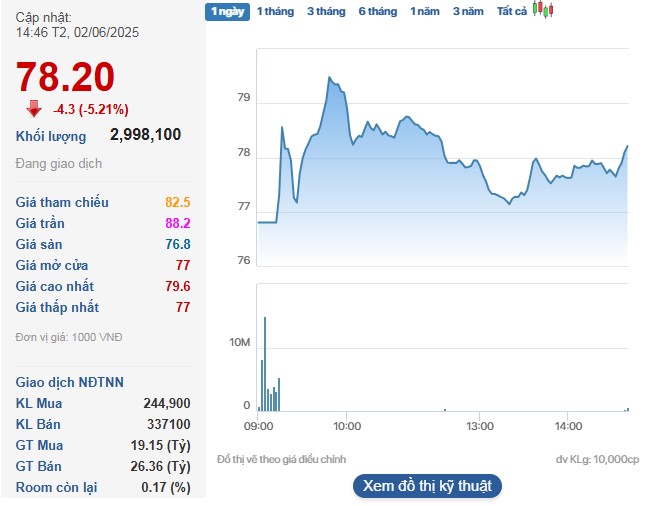Switch to the 1 tháng tab

coord(274,11)
